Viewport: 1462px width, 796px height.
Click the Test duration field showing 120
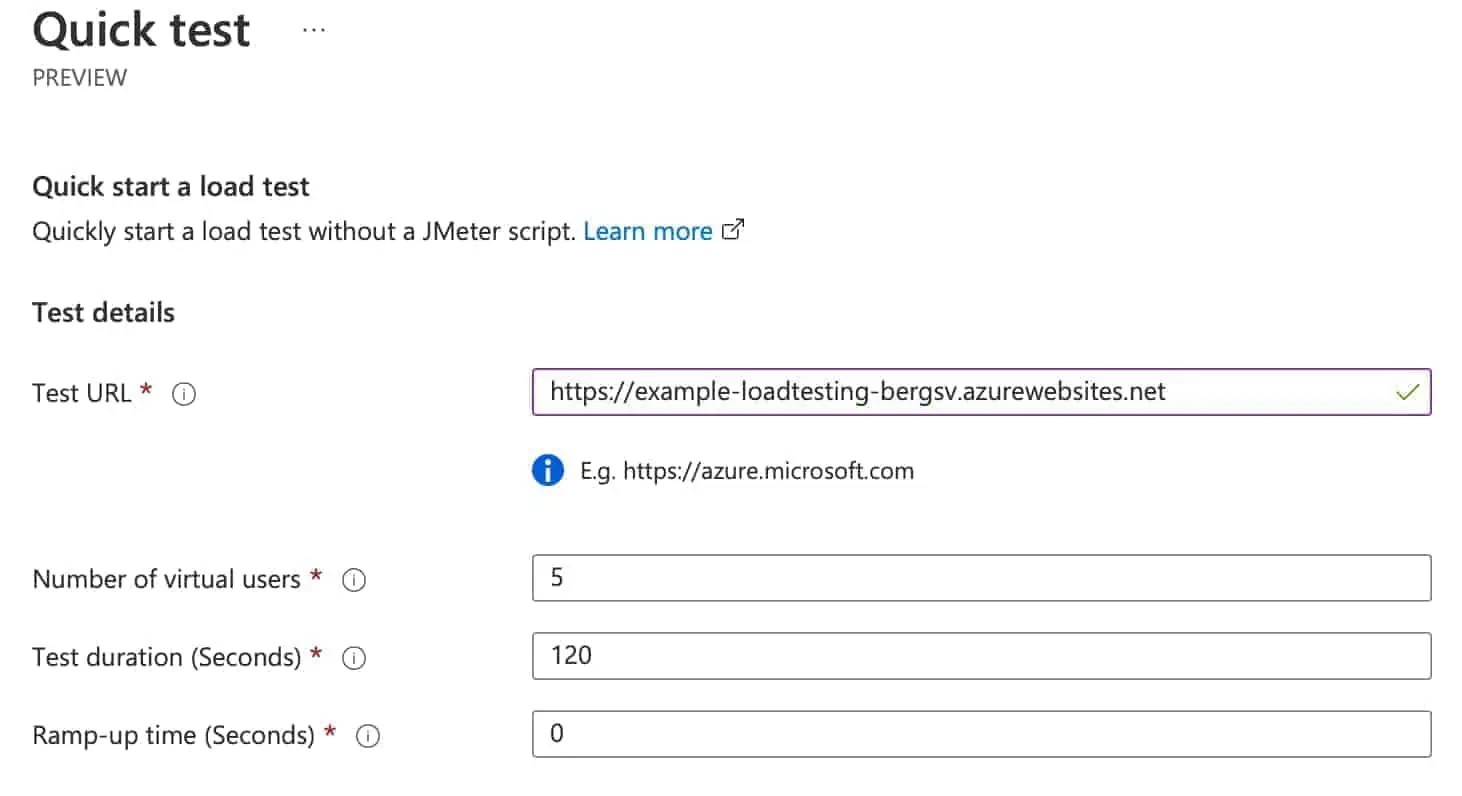tap(980, 656)
